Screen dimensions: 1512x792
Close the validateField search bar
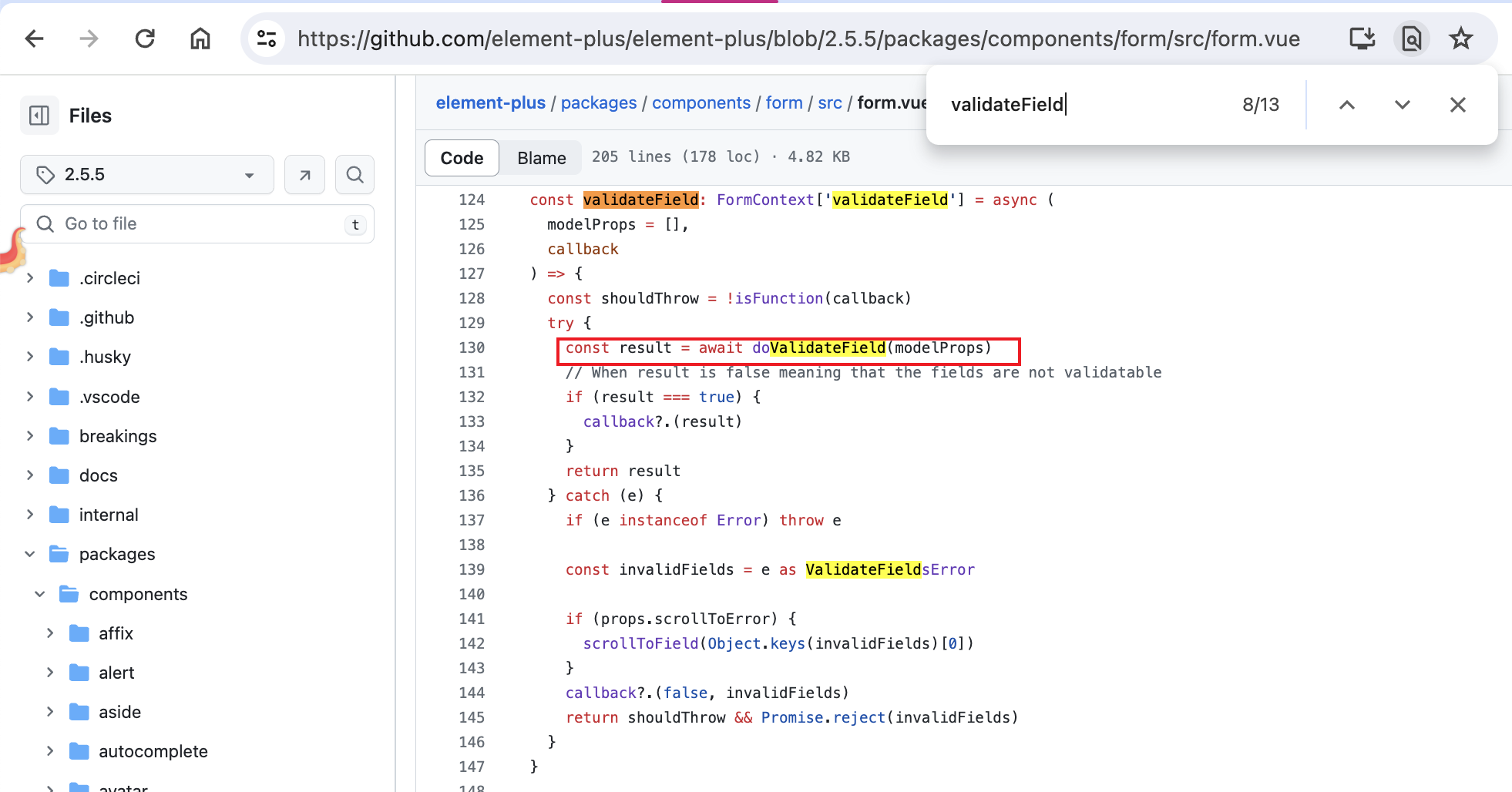[1457, 105]
